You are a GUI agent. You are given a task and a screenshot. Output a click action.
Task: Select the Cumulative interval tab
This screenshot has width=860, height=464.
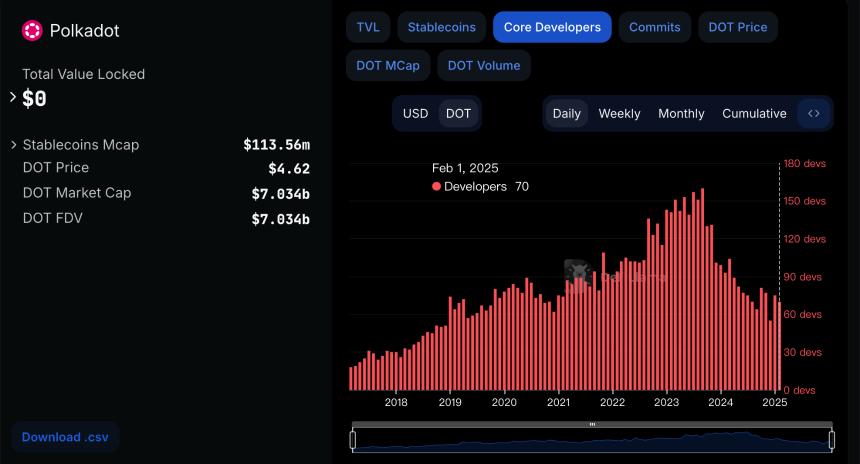(754, 114)
